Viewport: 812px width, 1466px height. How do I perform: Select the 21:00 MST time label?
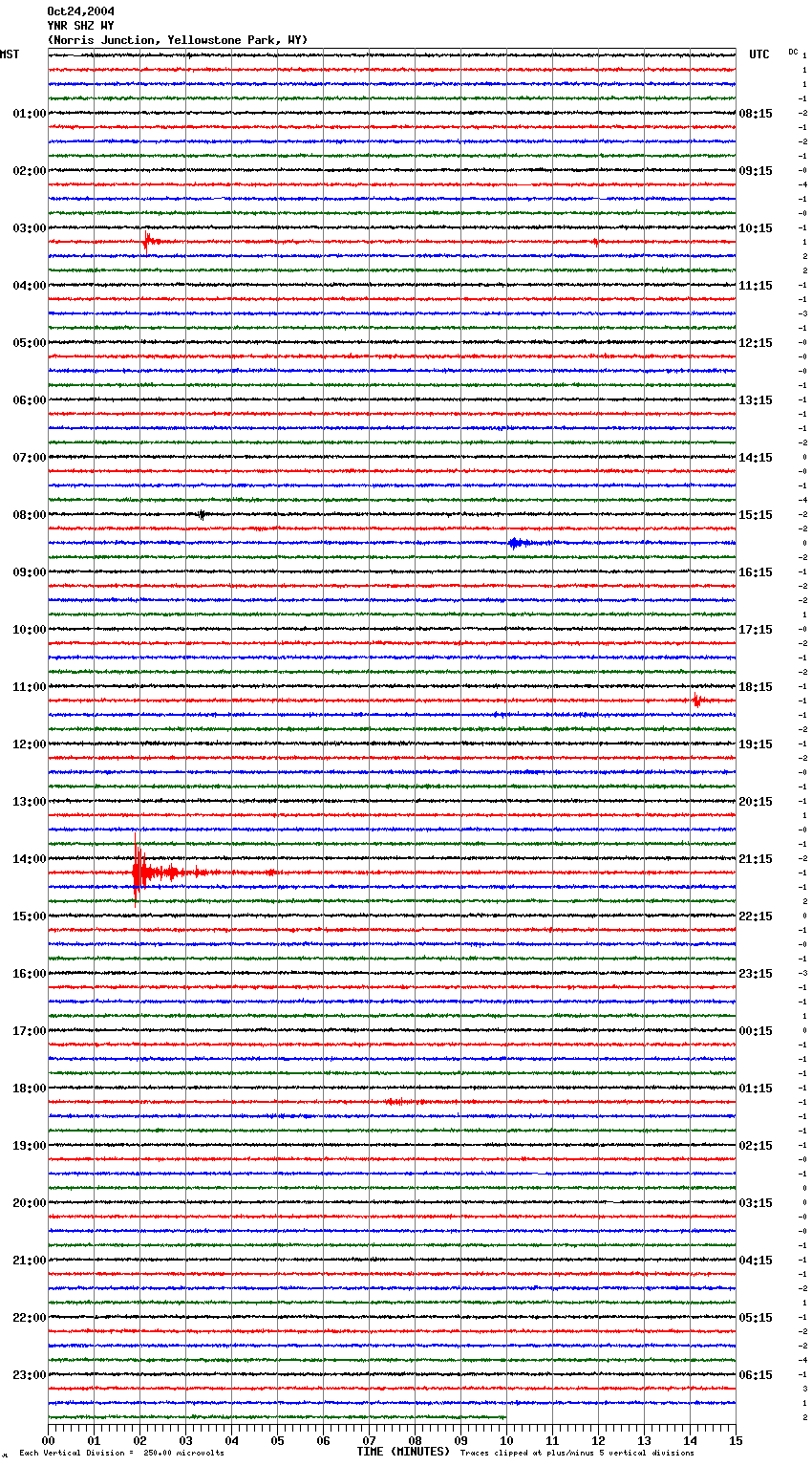30,1261
